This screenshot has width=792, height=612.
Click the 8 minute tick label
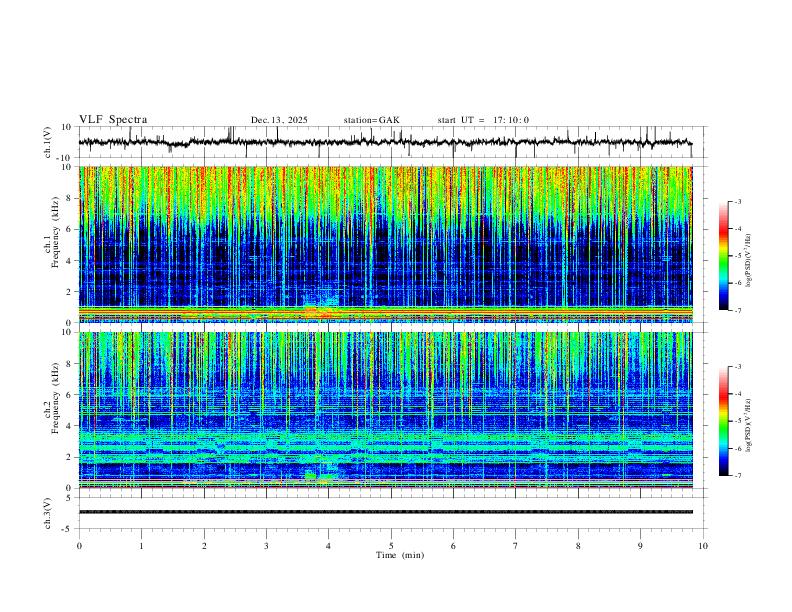coord(578,546)
